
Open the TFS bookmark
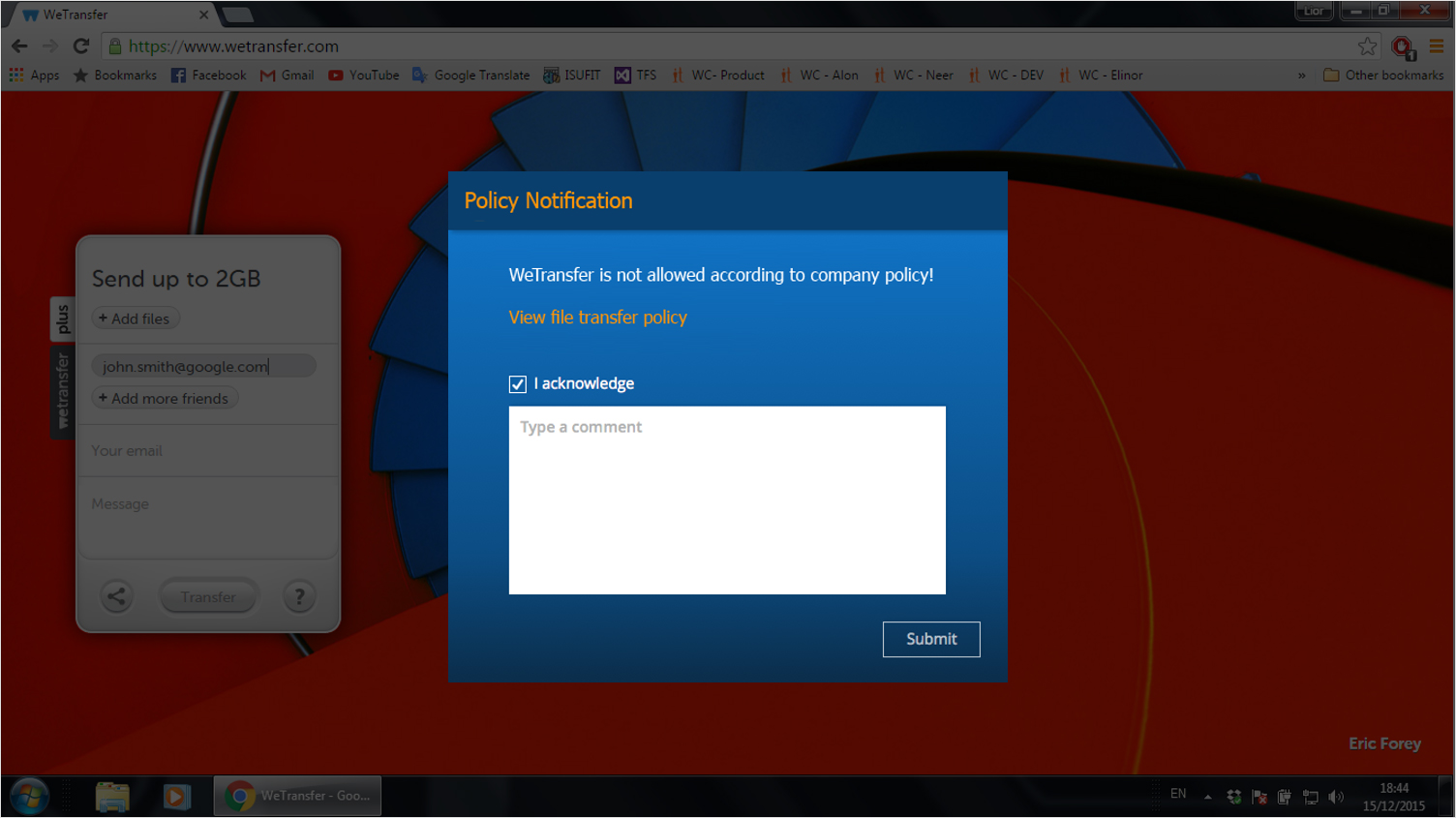(x=635, y=75)
